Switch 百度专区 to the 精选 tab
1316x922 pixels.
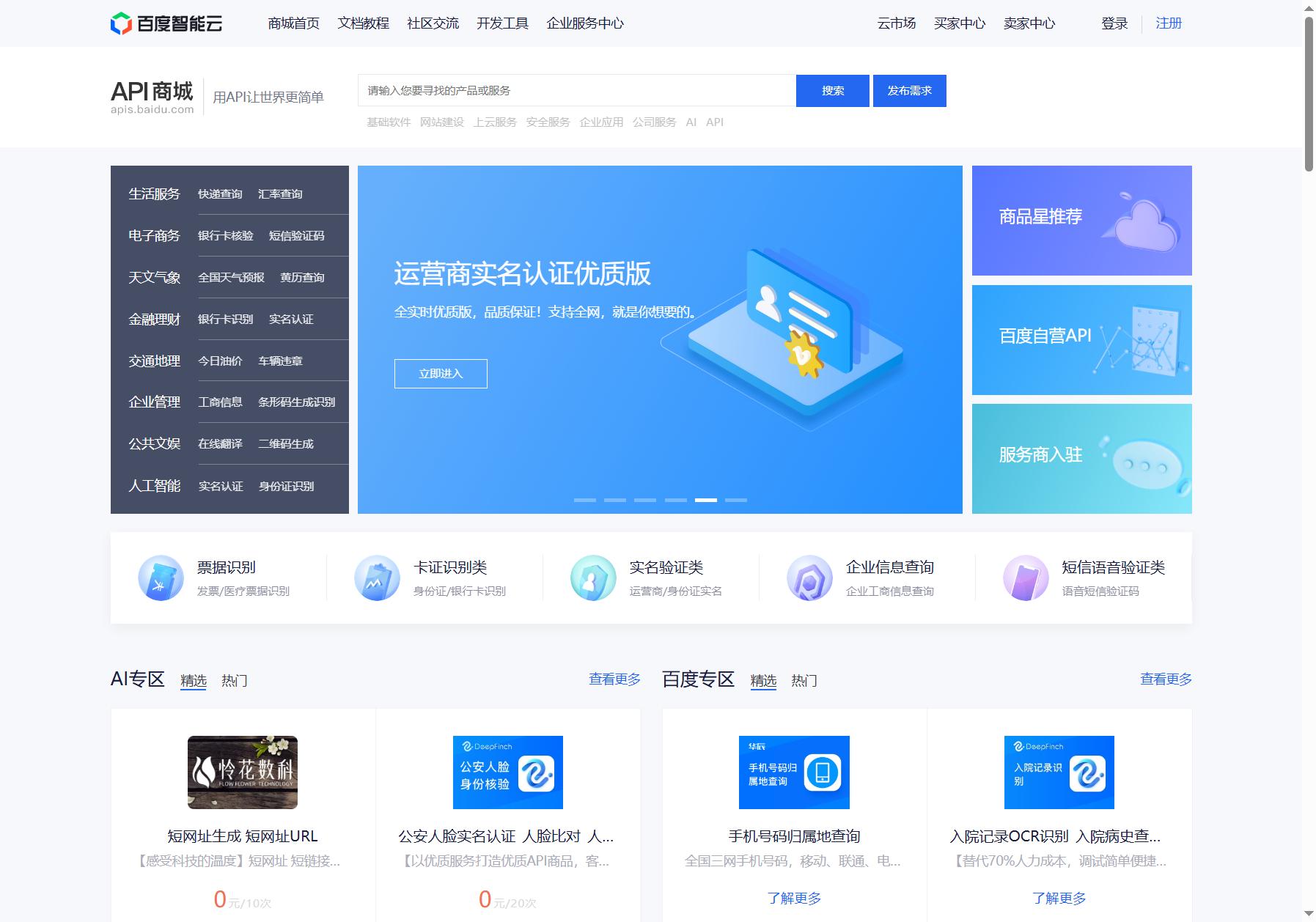click(x=763, y=681)
